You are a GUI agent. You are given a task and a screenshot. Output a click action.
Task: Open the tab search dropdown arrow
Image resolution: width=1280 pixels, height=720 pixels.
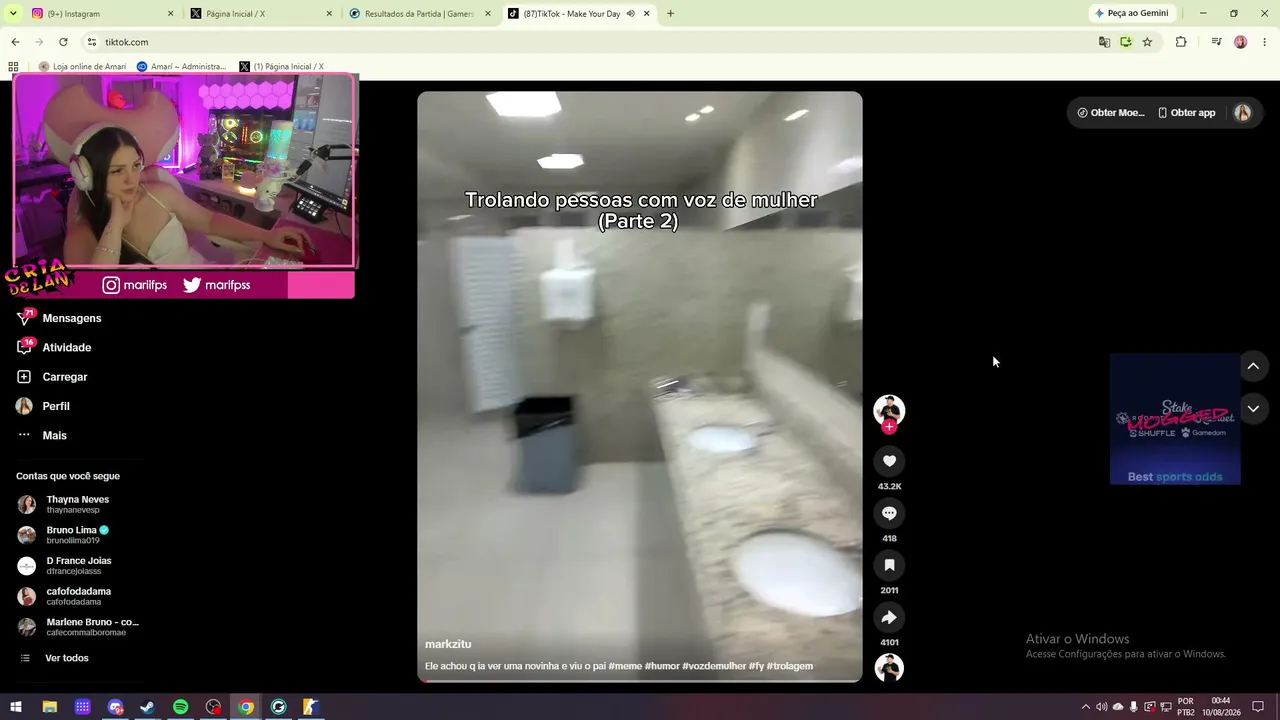coord(12,14)
